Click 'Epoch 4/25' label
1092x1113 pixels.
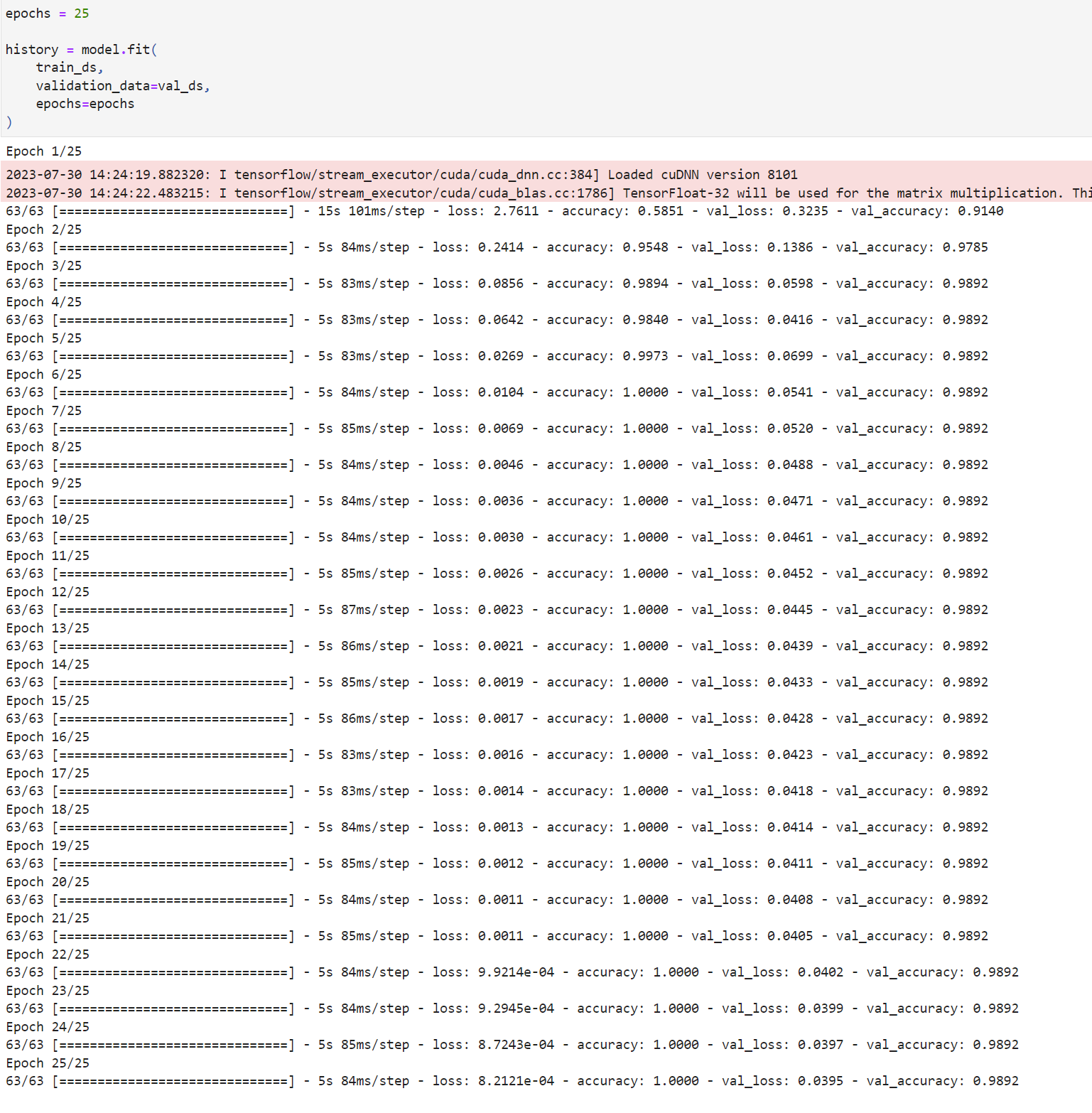[44, 302]
